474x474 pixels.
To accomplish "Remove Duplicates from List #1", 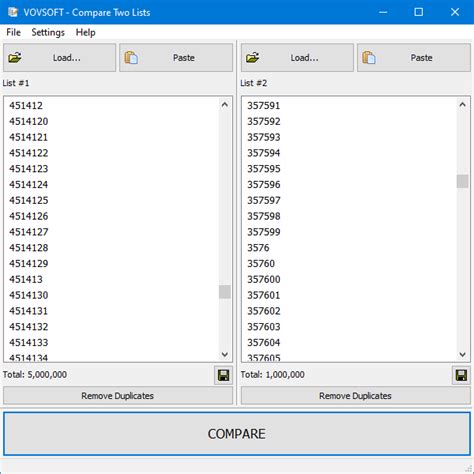I will point(118,396).
